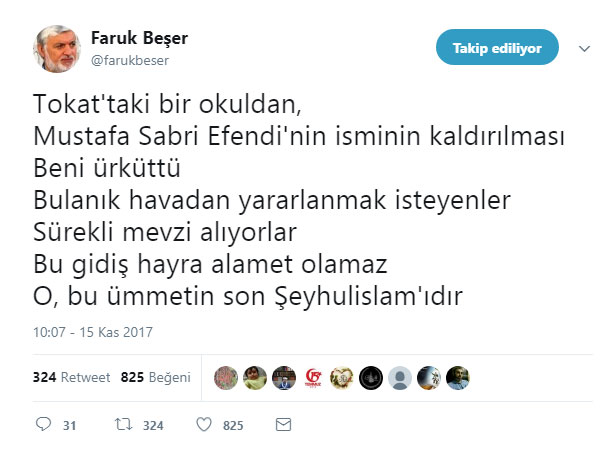The image size is (610, 453).
Task: Click the reply speech bubble icon
Action: point(42,425)
